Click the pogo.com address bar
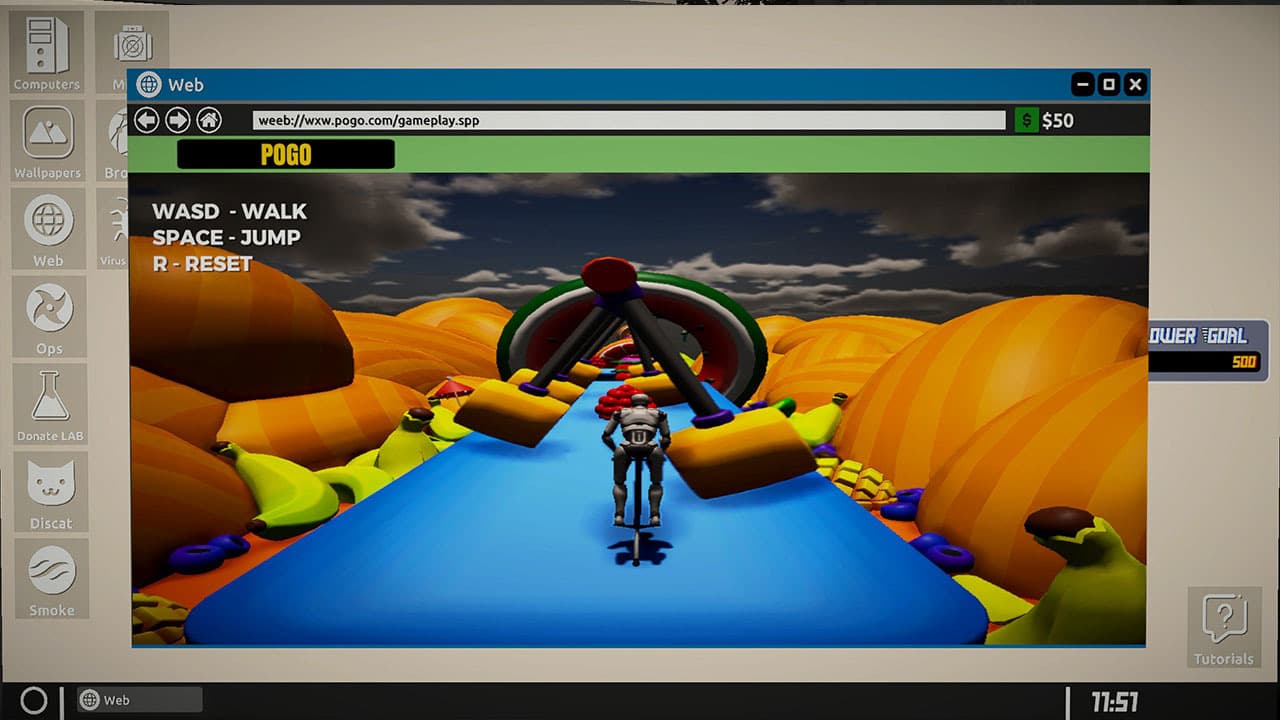This screenshot has width=1280, height=720. pyautogui.click(x=629, y=120)
